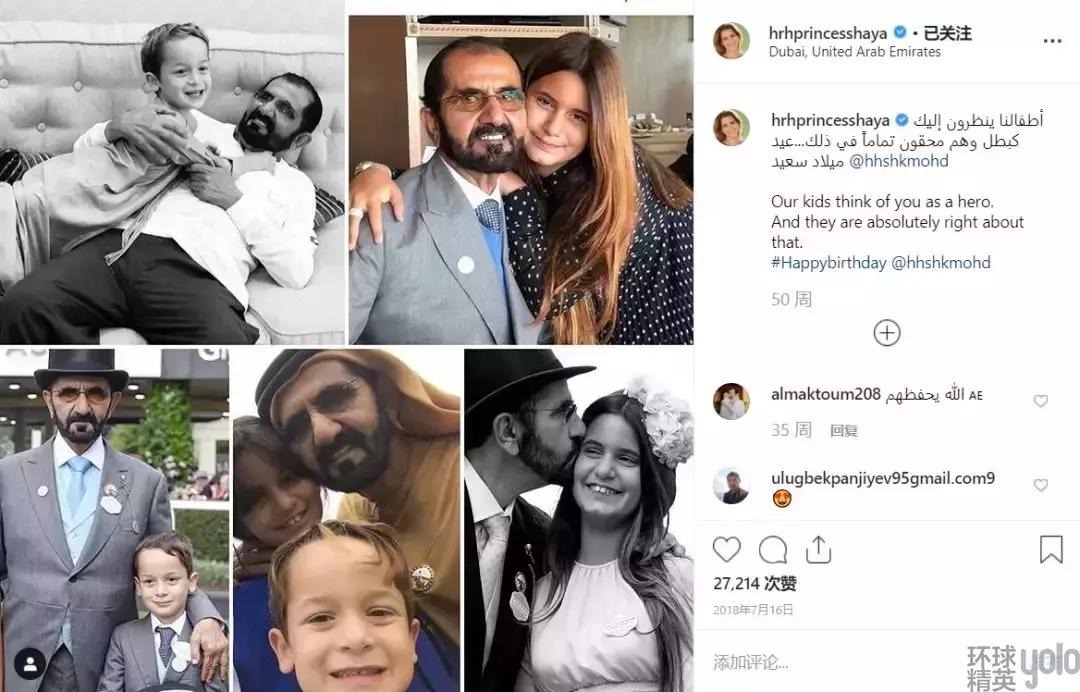Open ulugbekpanjiyev95gmail.com9's avatar
Screen dimensions: 1080x692
pos(732,486)
